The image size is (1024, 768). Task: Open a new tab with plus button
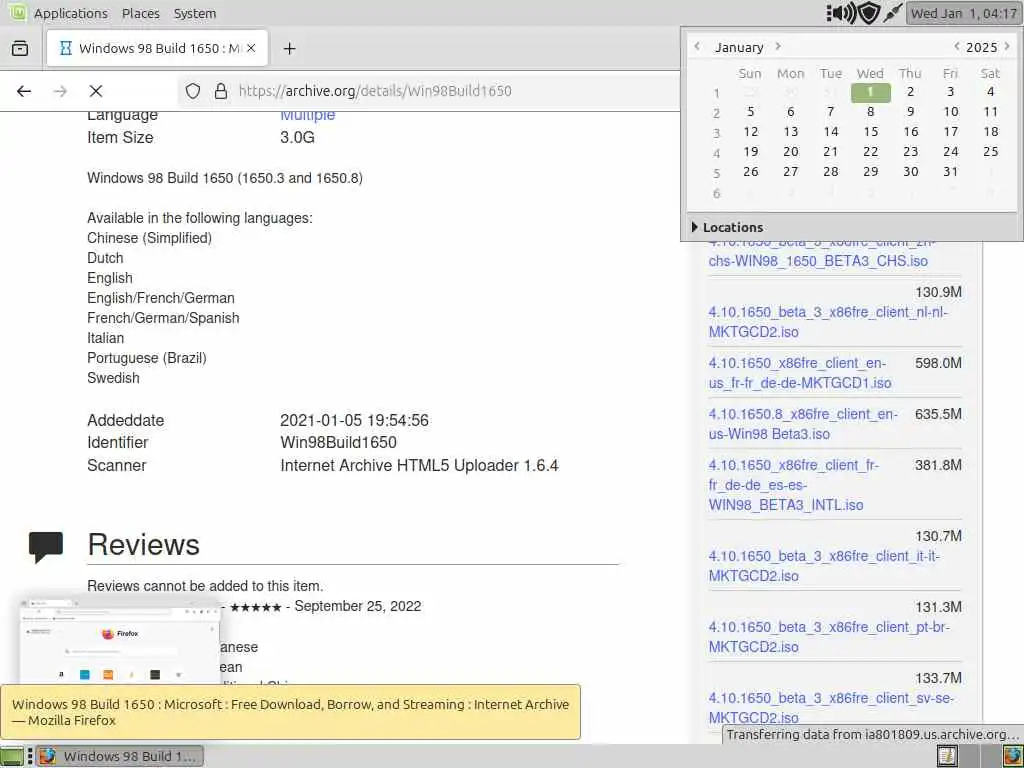289,48
